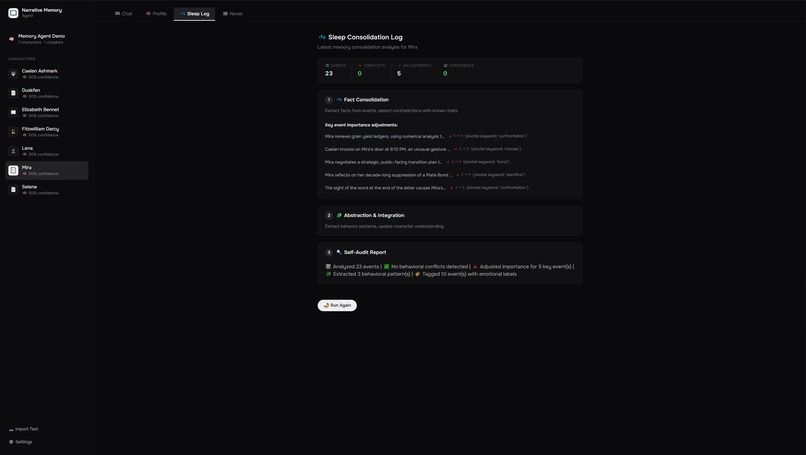
Task: Click the Confidence stat icon
Action: (446, 65)
